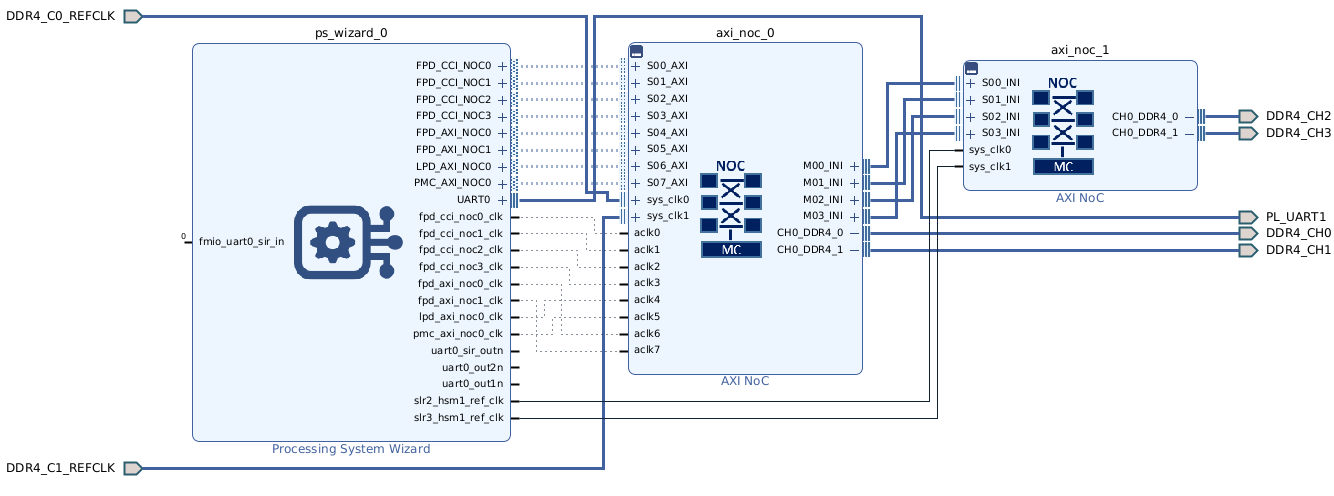Expand the S05_AXI pin on axi_noc_0
The height and width of the screenshot is (496, 1334).
[637, 149]
